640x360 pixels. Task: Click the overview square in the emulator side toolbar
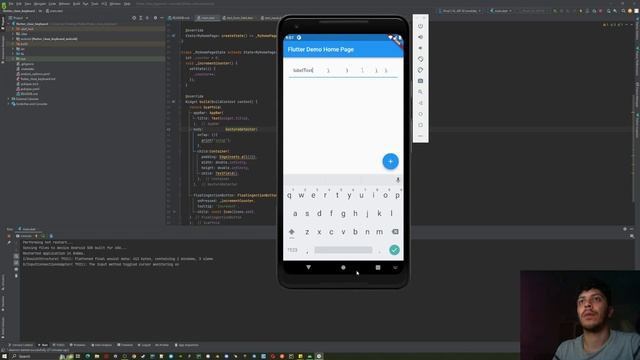point(420,125)
